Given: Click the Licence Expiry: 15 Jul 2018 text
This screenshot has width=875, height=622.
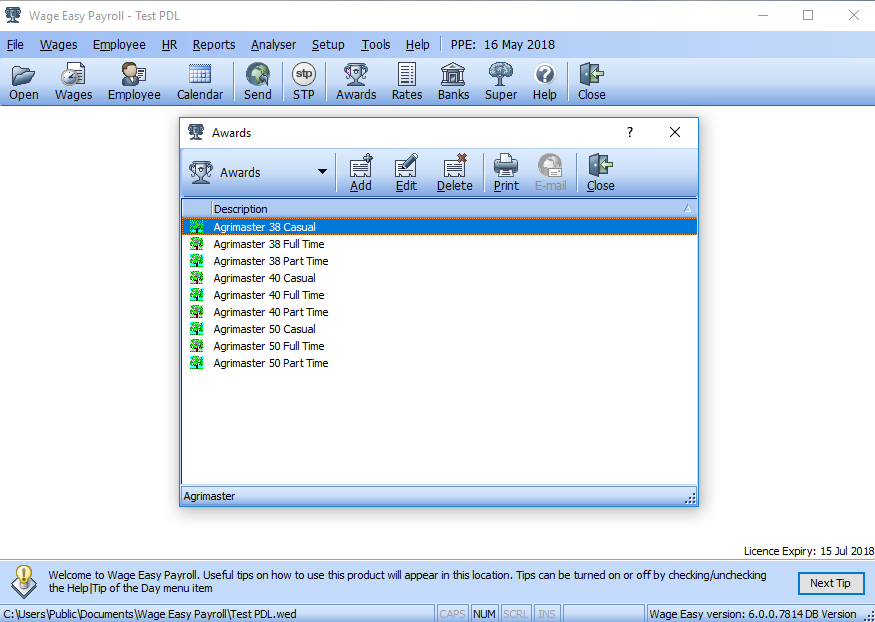Looking at the screenshot, I should click(809, 551).
